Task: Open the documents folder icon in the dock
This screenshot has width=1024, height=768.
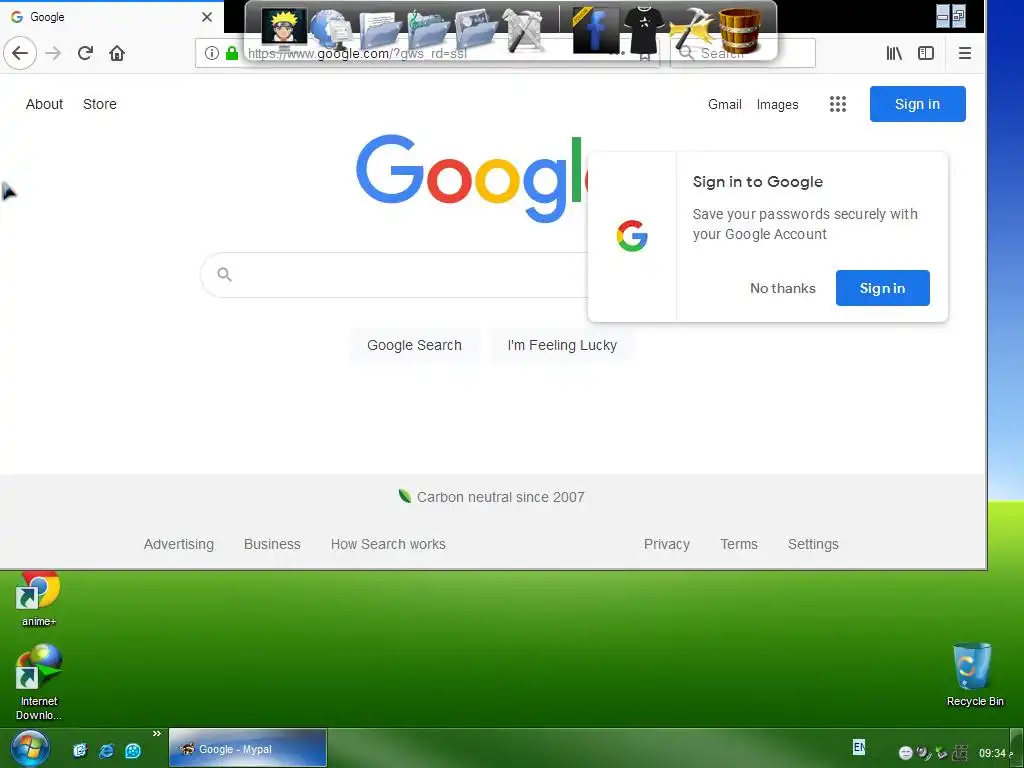Action: point(379,30)
